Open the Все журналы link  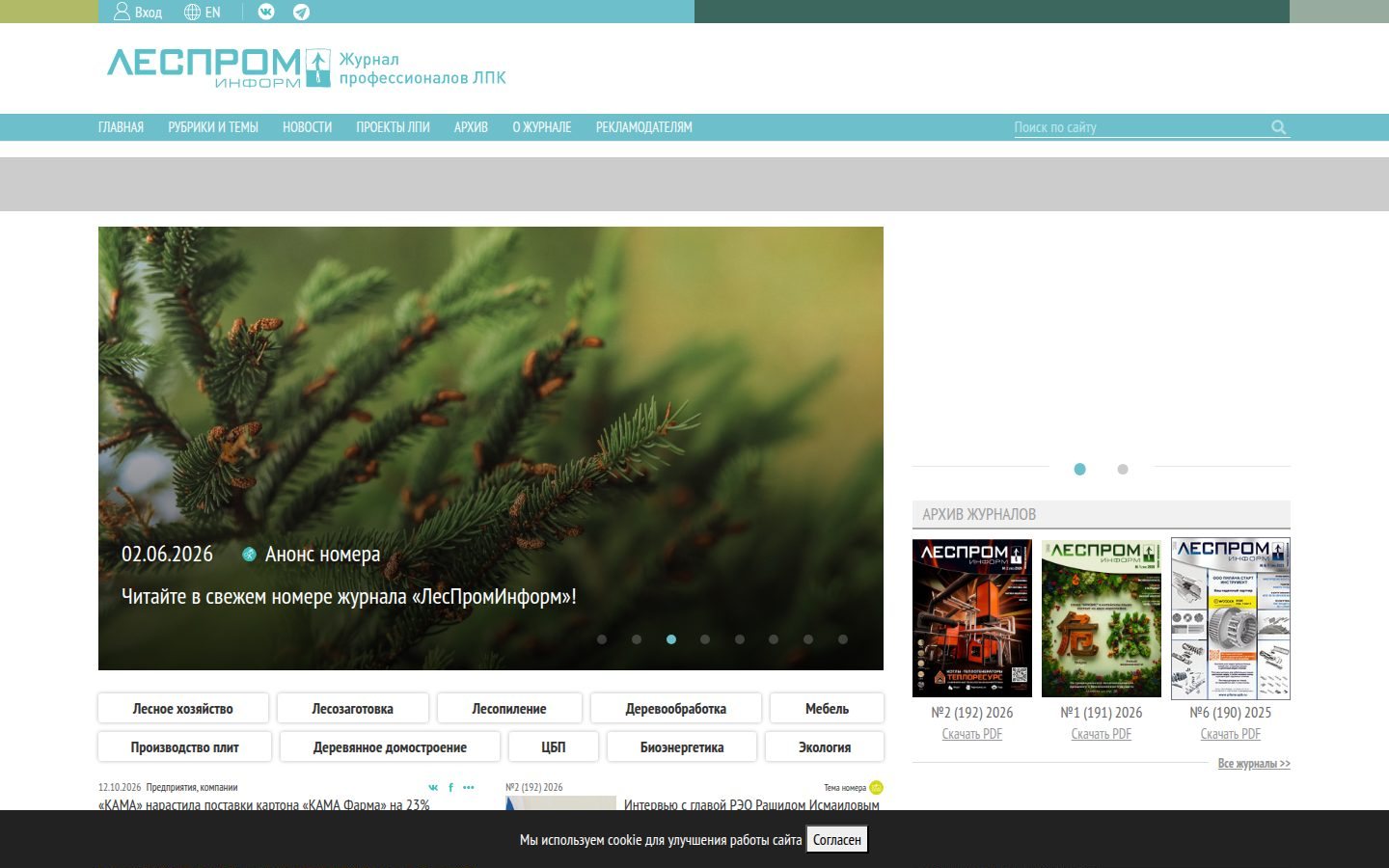pos(1254,764)
